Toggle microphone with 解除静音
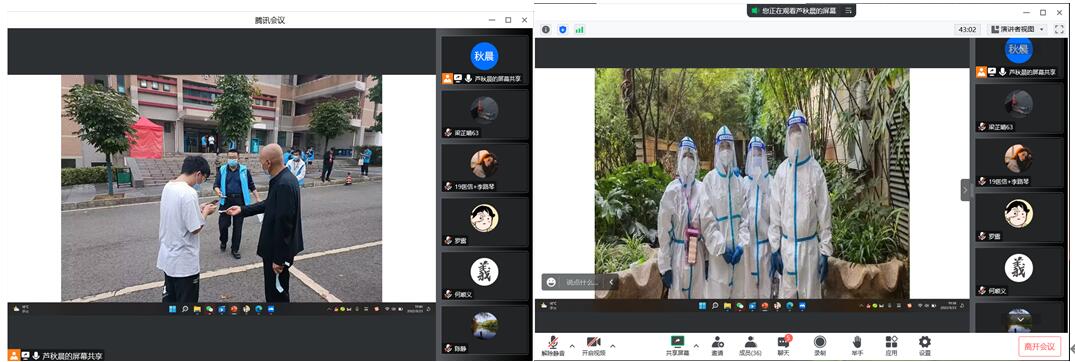The image size is (1075, 362). coord(553,346)
